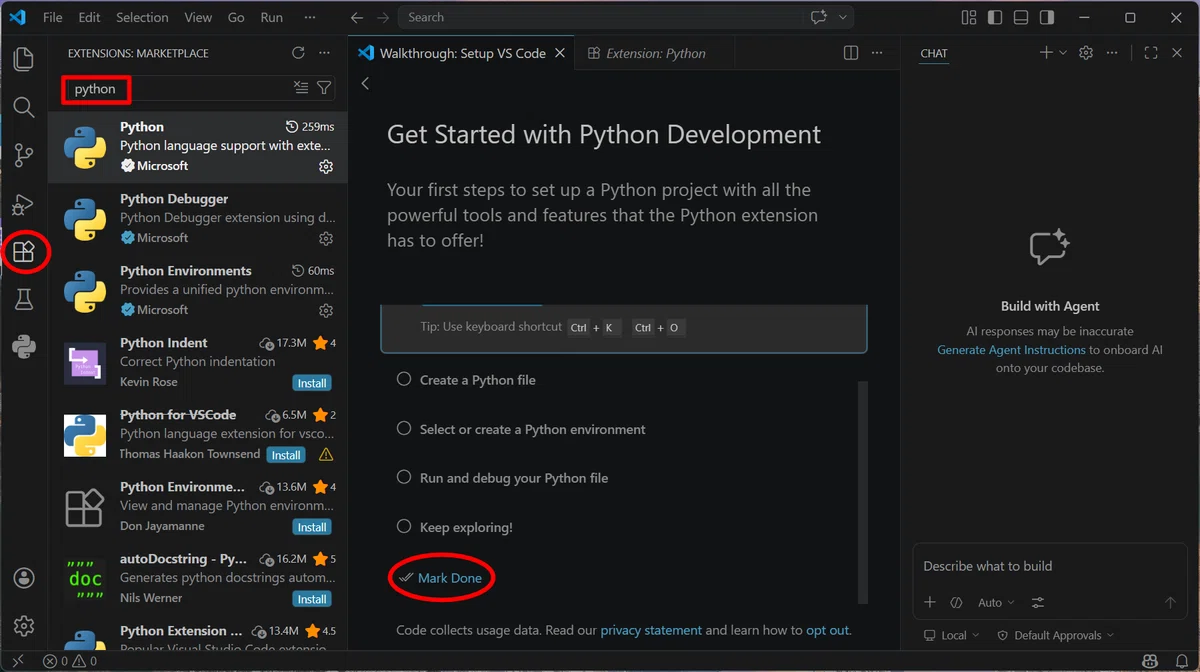
Task: Open the Run menu
Action: click(271, 17)
